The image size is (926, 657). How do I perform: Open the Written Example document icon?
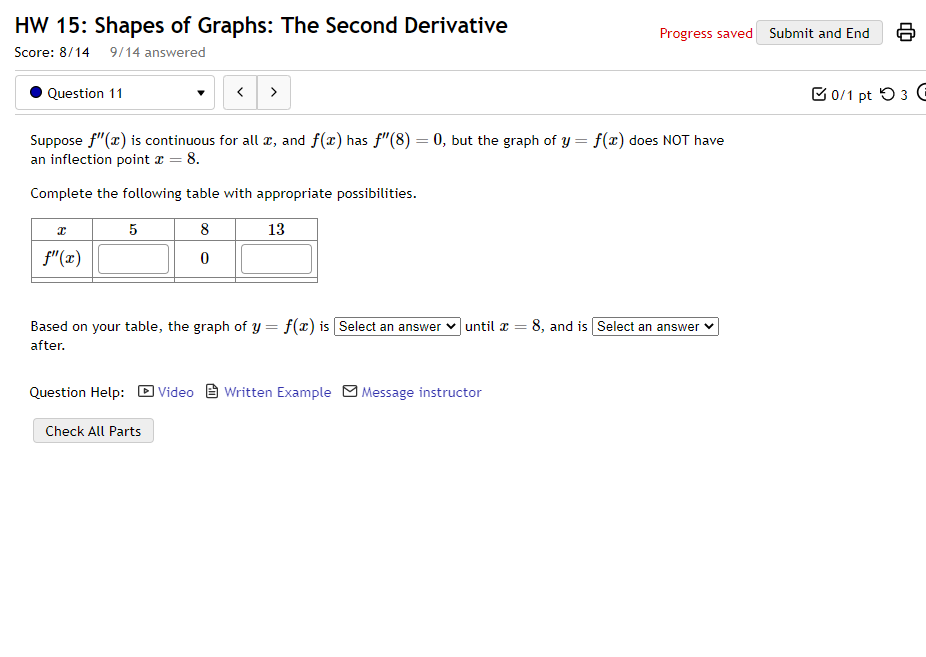tap(211, 391)
